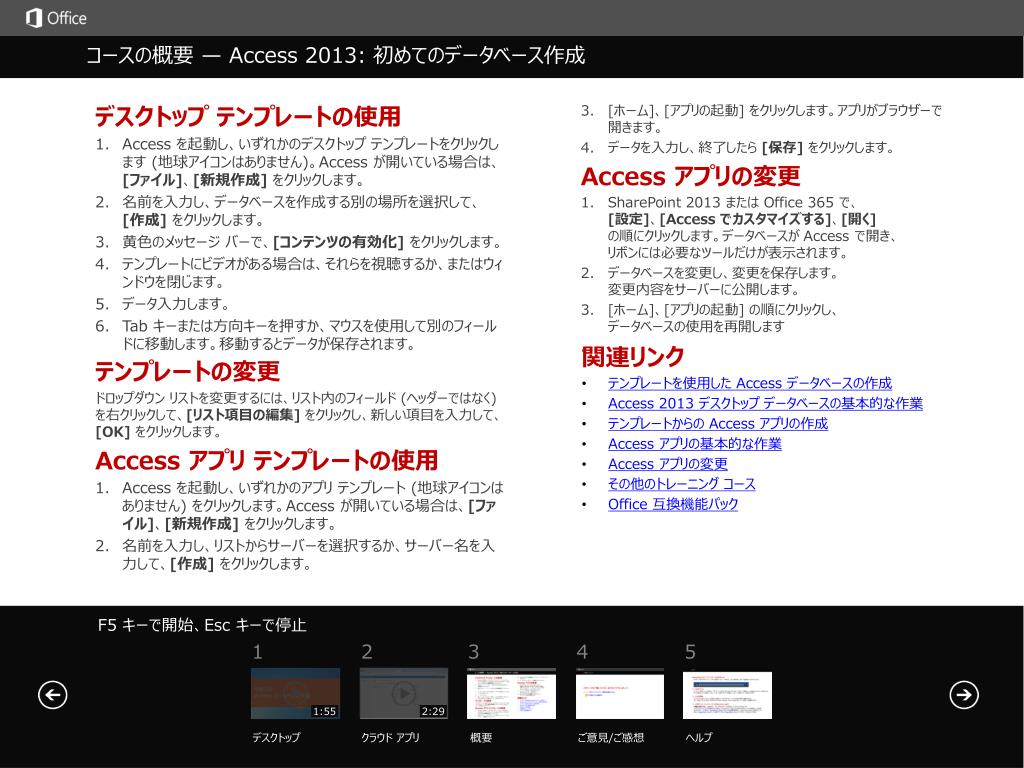This screenshot has width=1024, height=768.
Task: Open link Access 2013 デスクトップ データベースの基本的な作業
Action: tap(765, 404)
